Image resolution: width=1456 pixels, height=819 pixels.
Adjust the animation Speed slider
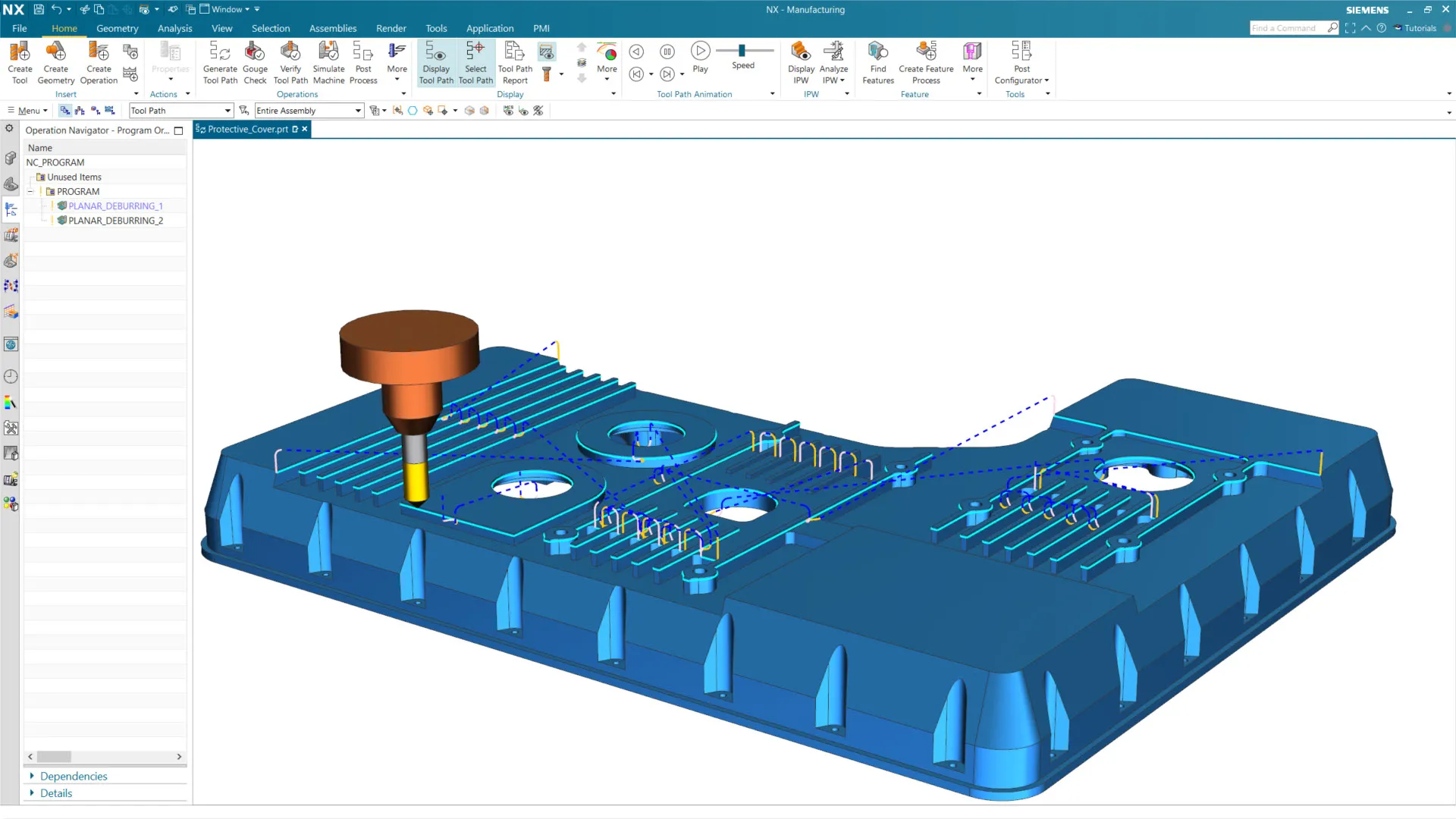click(742, 51)
